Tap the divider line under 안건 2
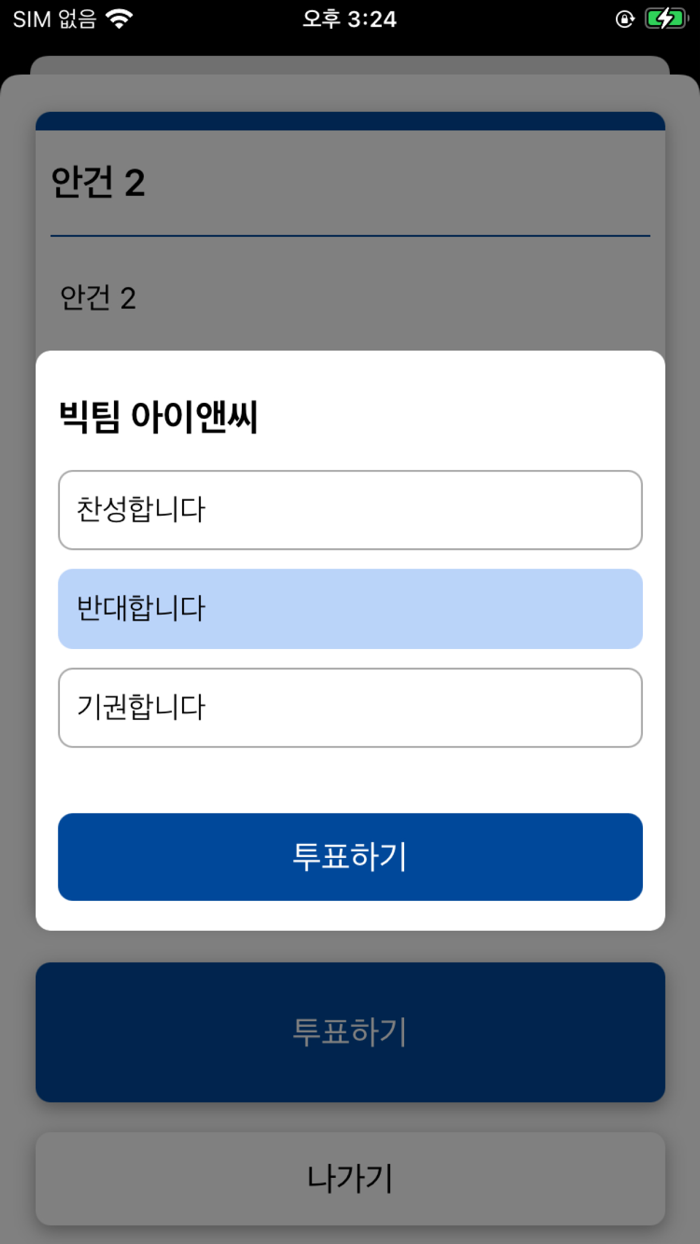Screen dimensions: 700x1244 click(x=350, y=236)
